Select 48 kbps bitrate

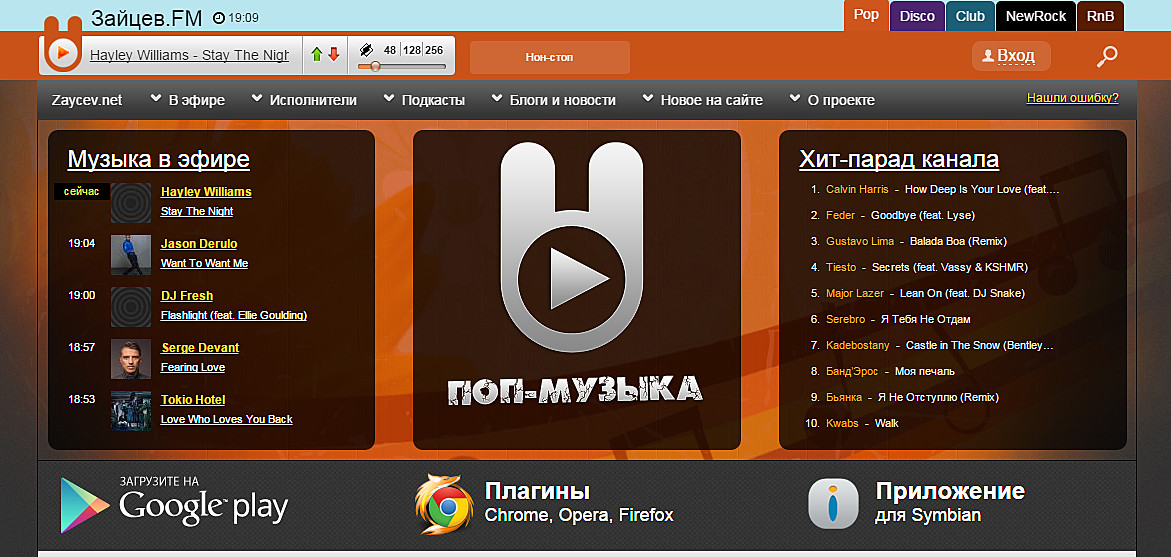point(390,50)
